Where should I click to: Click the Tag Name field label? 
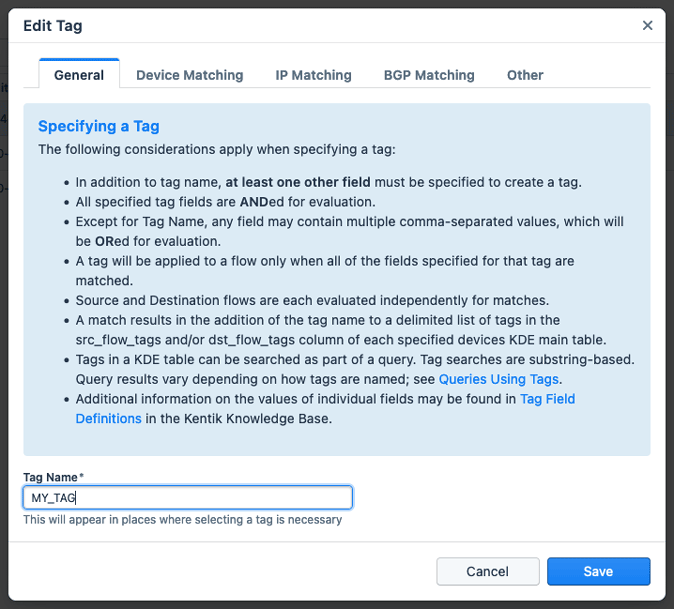tap(52, 477)
